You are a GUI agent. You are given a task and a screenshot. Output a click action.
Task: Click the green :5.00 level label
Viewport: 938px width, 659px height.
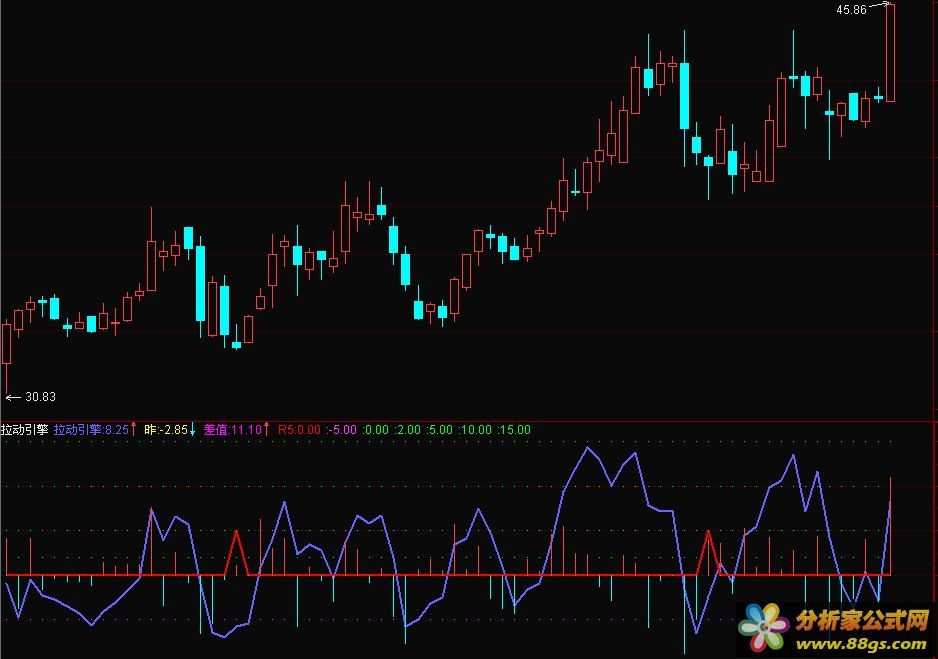(x=439, y=429)
